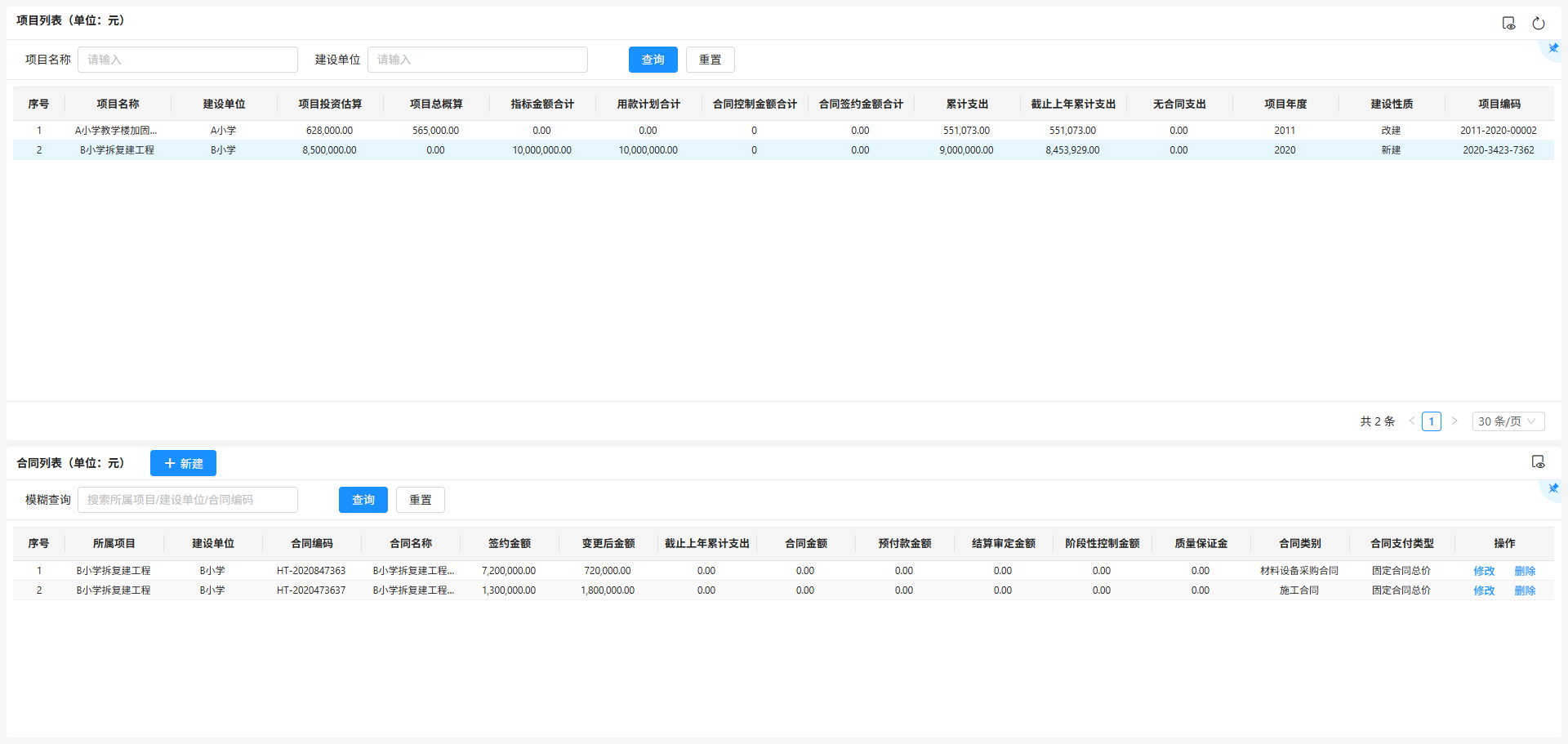Toggle pin on project list search bar

click(1553, 48)
